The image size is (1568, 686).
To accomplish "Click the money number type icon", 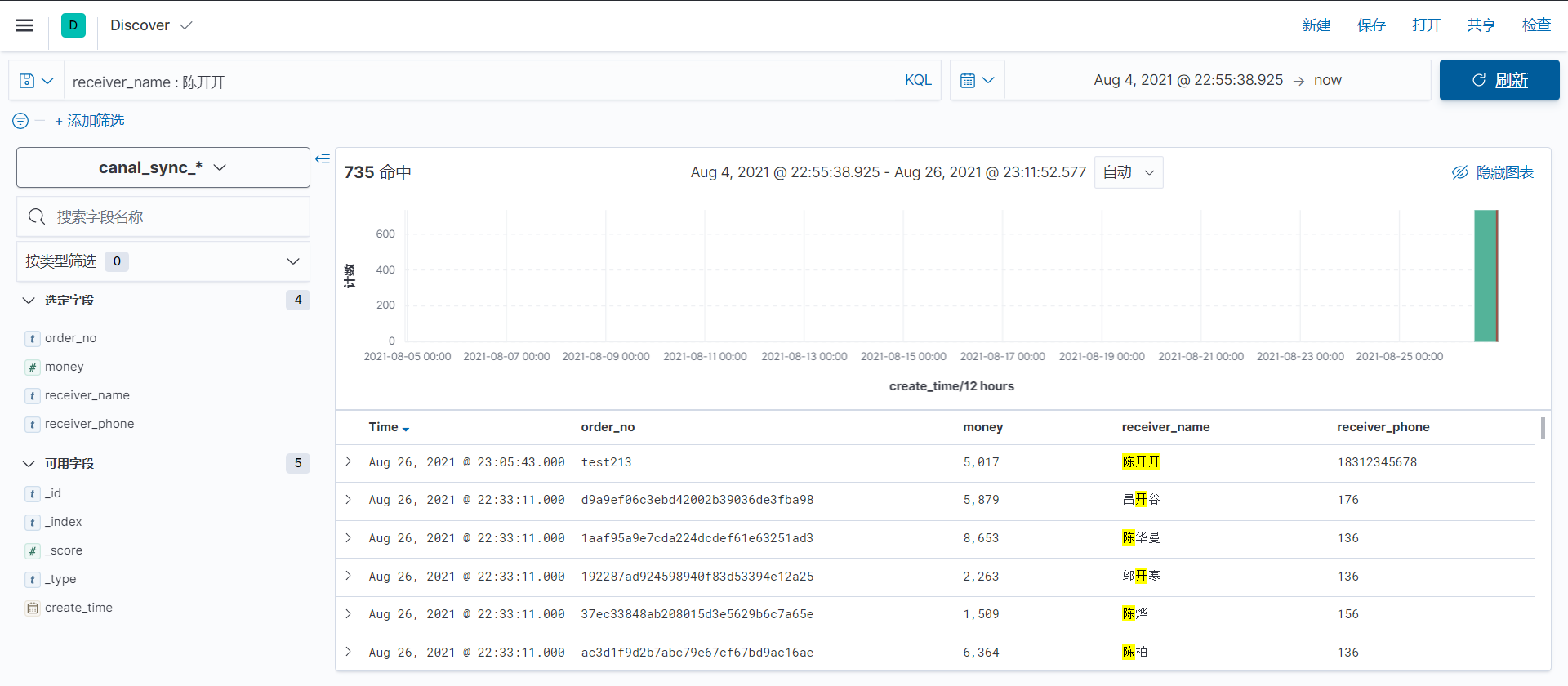I will [32, 367].
